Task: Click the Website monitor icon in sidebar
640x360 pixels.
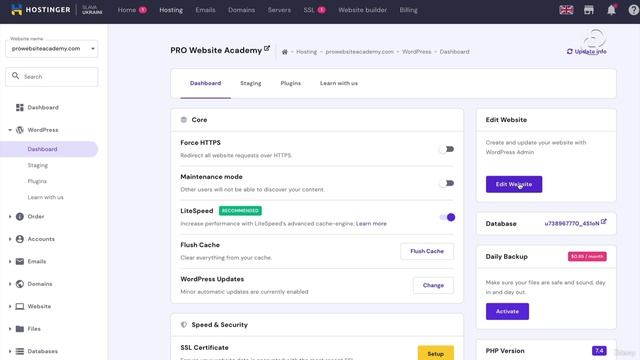Action: tap(20, 306)
